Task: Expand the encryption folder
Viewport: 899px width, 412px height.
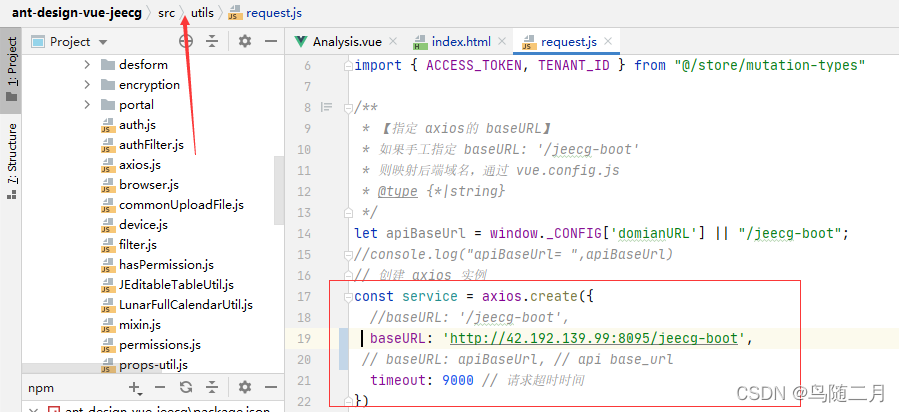Action: tap(87, 85)
